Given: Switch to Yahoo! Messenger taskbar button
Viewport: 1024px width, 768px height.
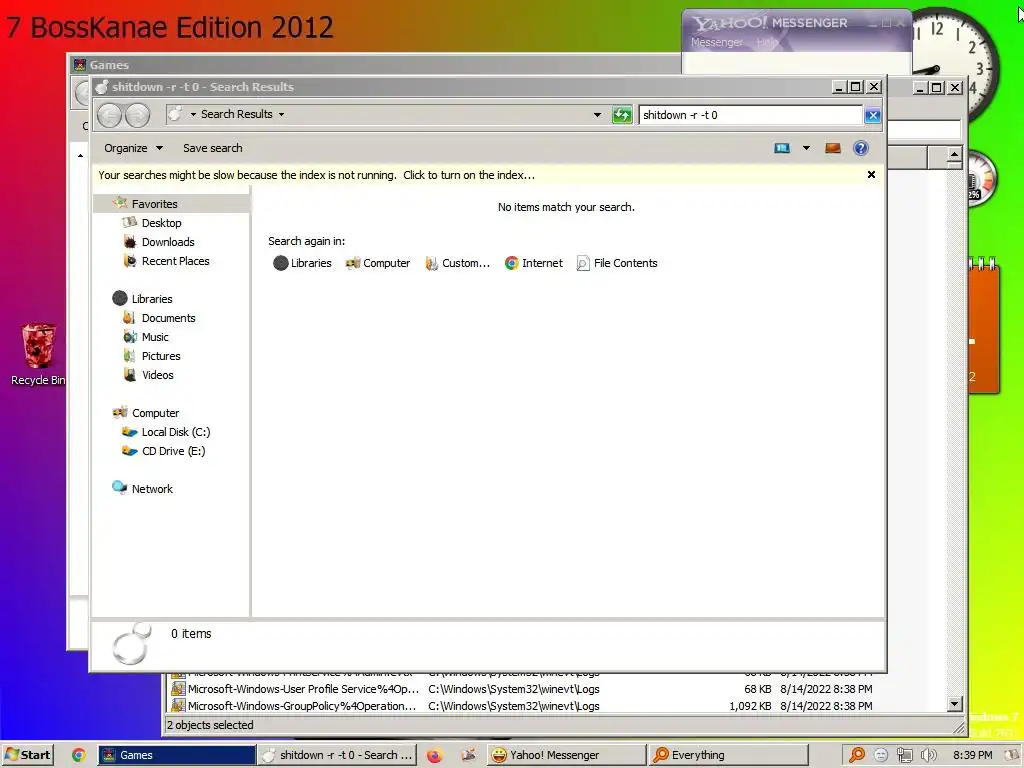Looking at the screenshot, I should (566, 755).
